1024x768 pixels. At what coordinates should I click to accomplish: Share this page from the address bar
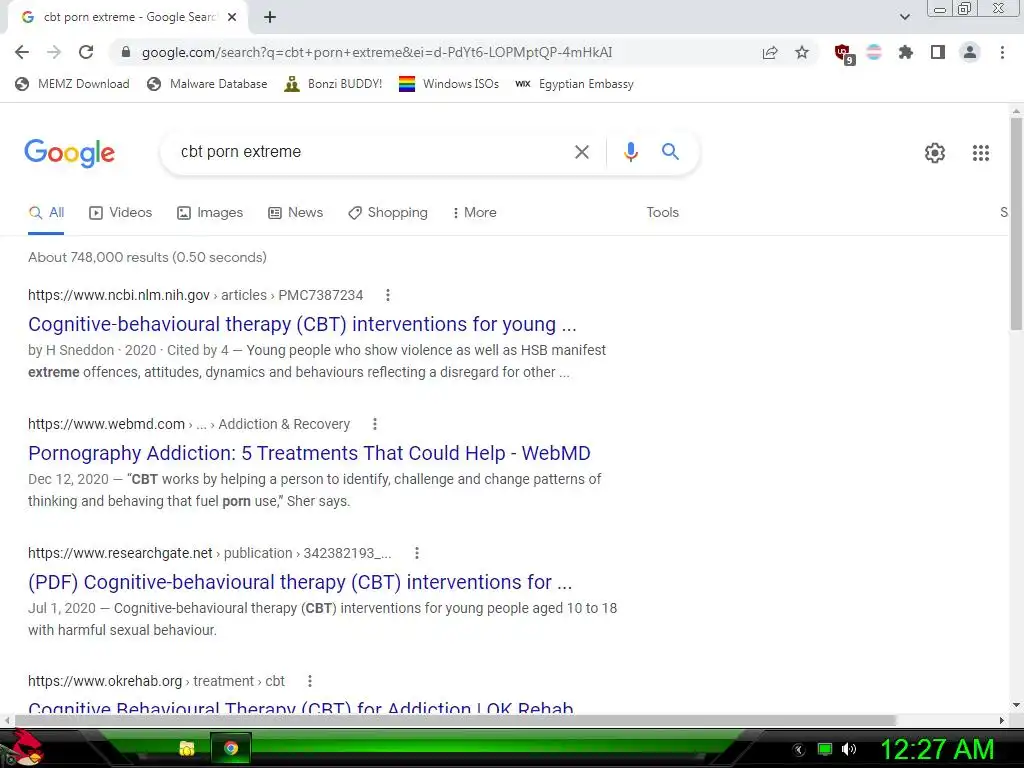coord(770,52)
